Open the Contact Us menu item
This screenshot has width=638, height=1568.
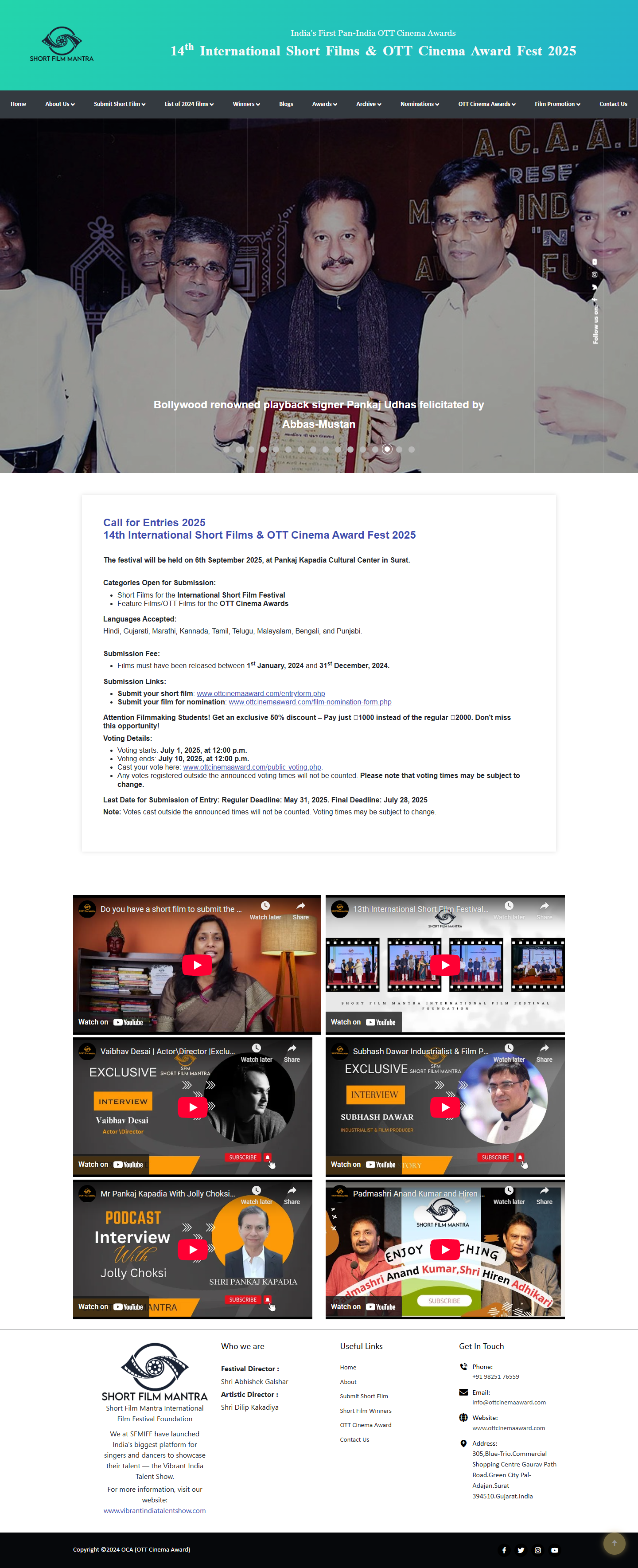pos(612,104)
